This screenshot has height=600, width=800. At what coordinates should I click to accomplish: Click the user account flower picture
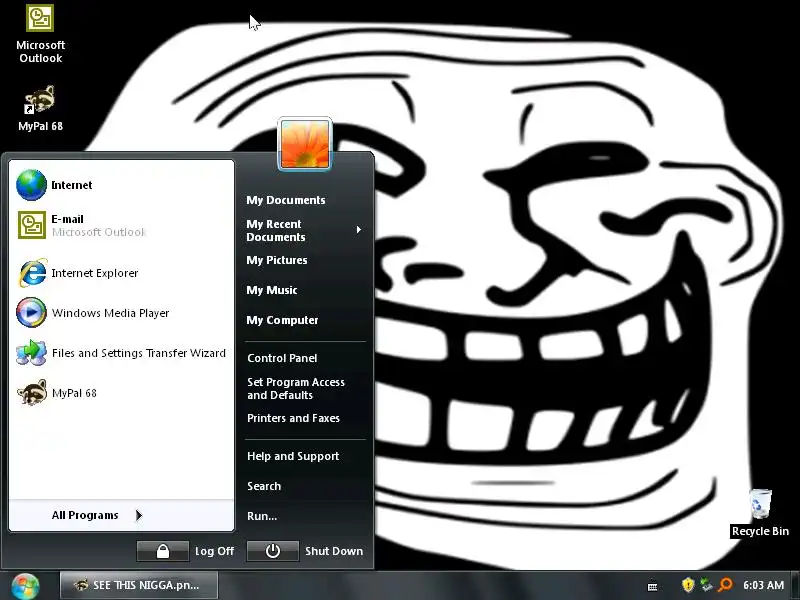pos(305,144)
